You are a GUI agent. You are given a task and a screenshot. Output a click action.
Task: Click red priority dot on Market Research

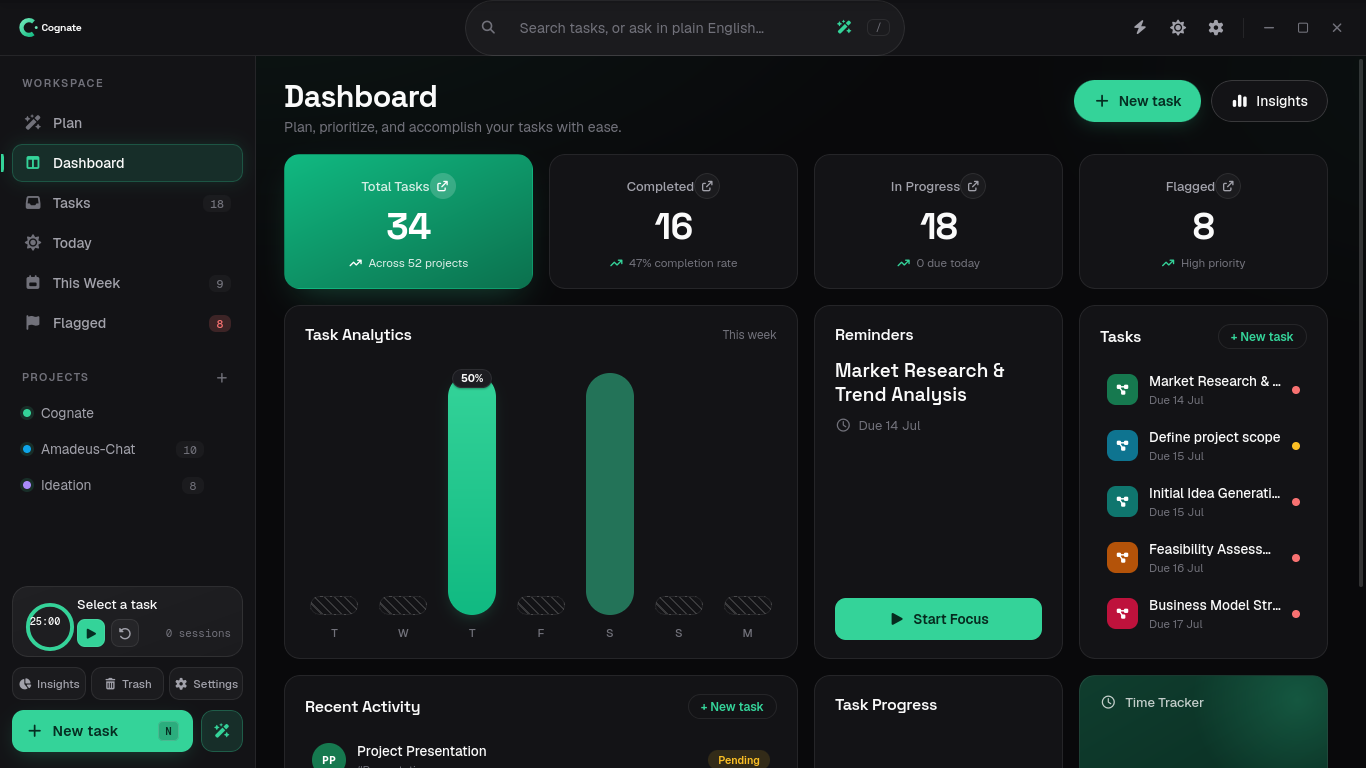point(1296,390)
